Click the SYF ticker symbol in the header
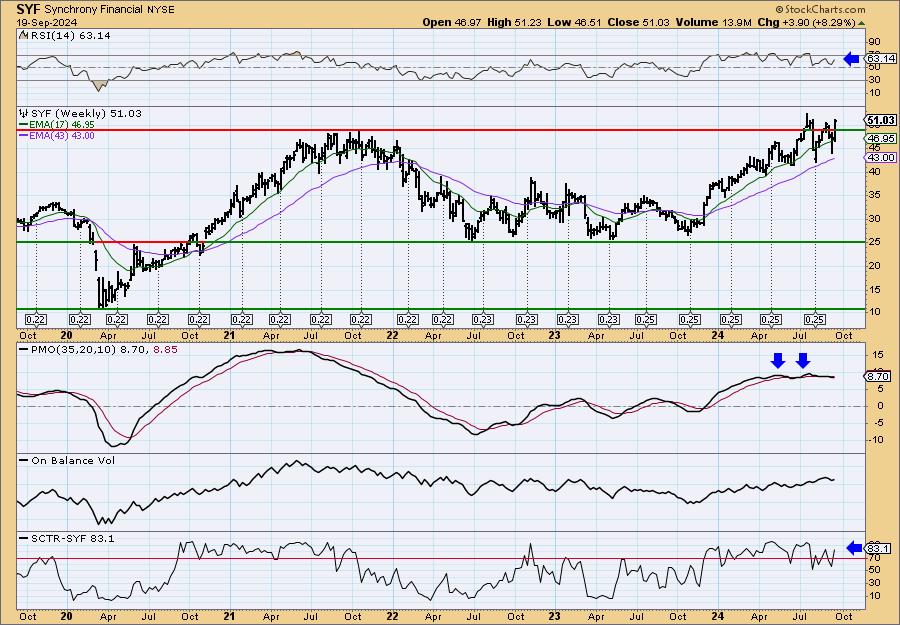The width and height of the screenshot is (900, 625). pyautogui.click(x=29, y=9)
